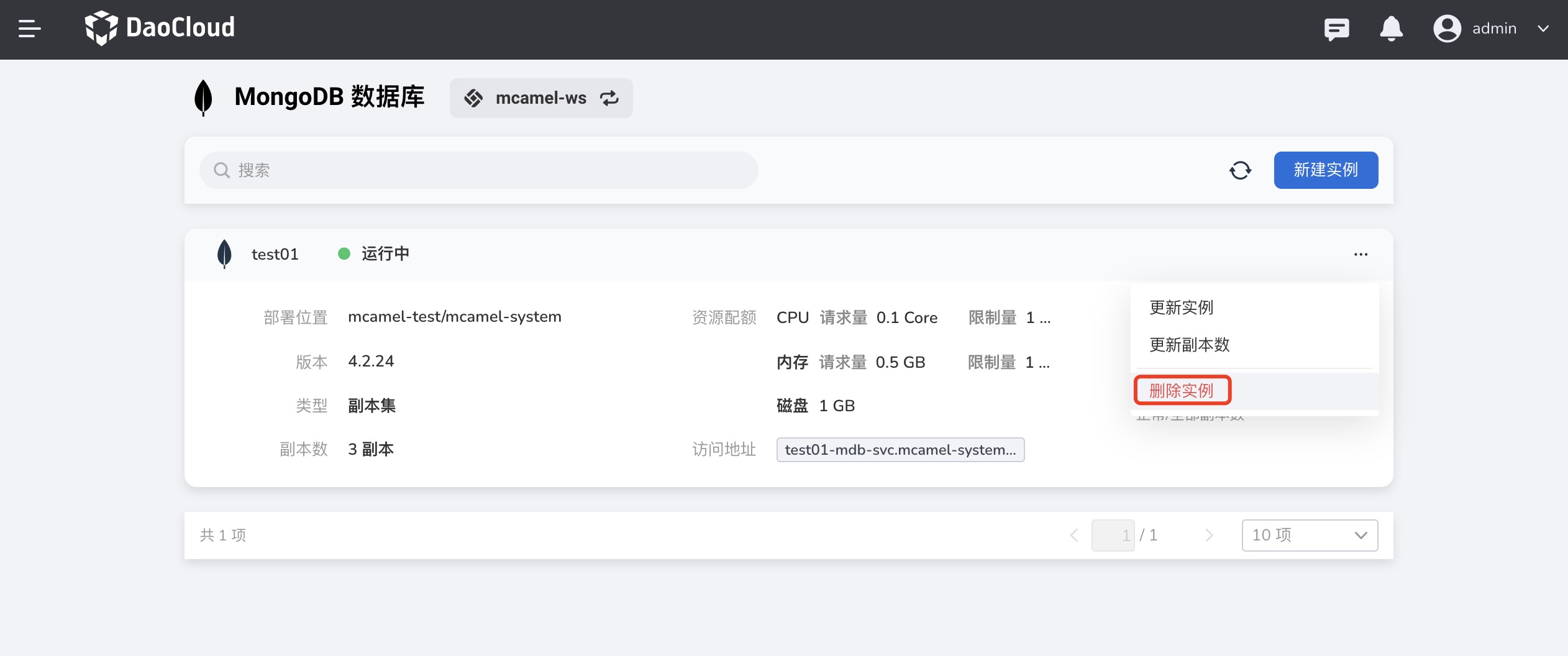This screenshot has width=1568, height=656.
Task: Go to the previous page arrow
Action: point(1073,535)
